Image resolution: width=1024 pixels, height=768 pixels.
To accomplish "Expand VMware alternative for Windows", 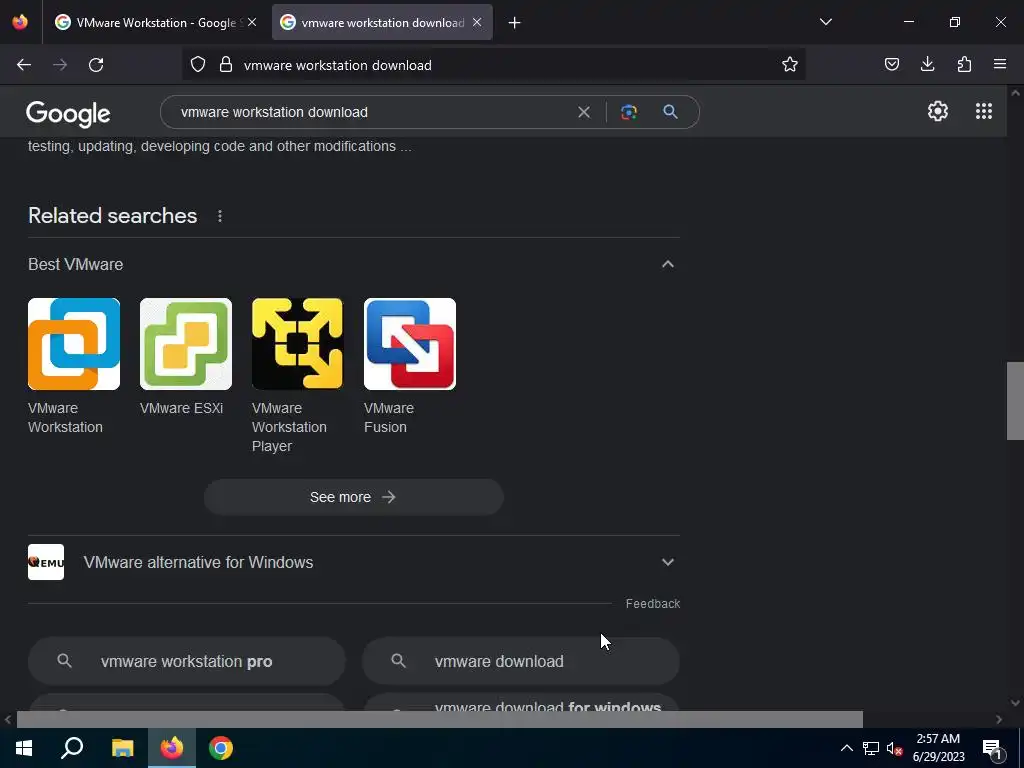I will pos(667,562).
